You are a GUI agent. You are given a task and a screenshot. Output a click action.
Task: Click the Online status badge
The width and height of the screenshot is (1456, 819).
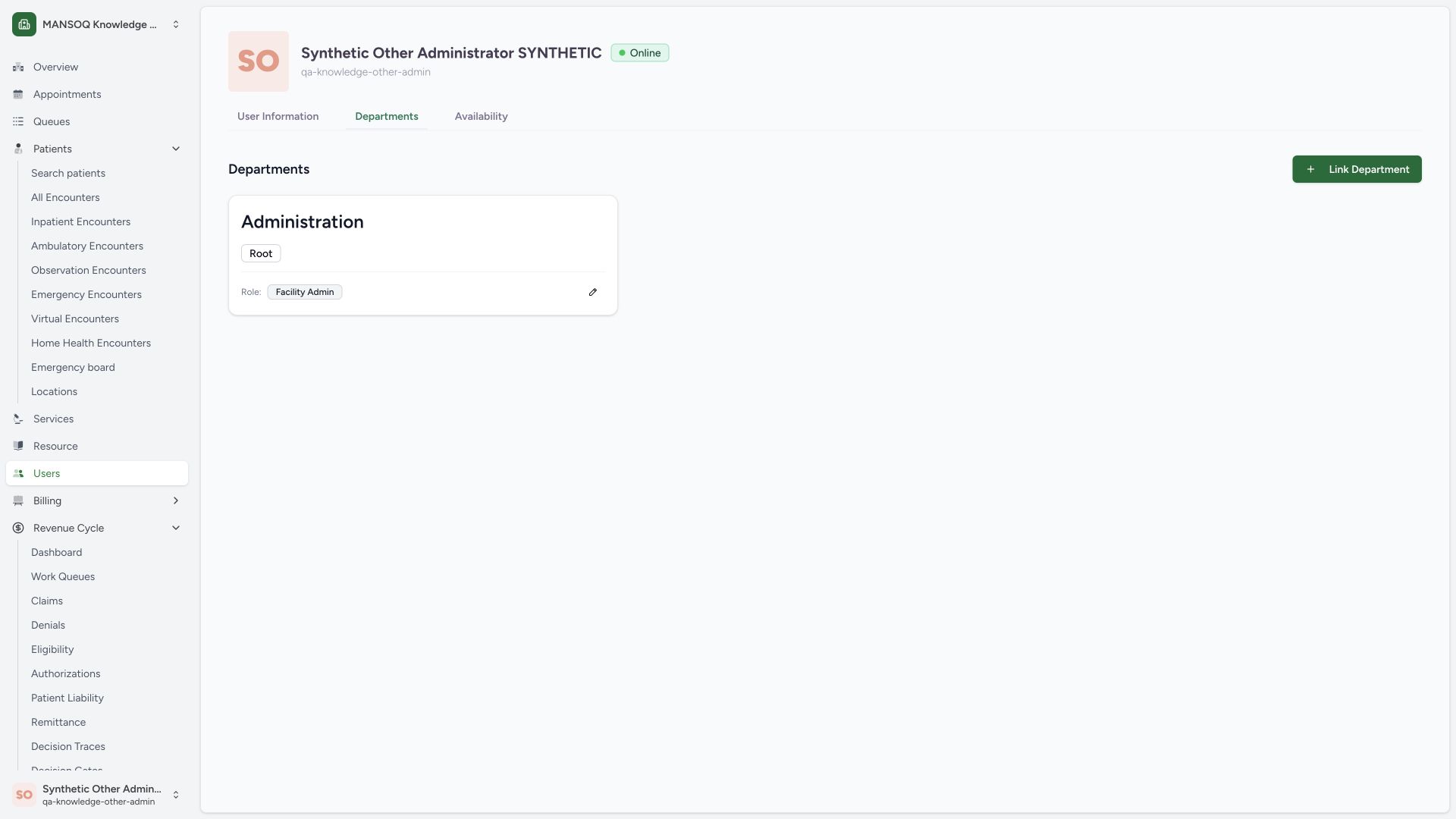pyautogui.click(x=640, y=53)
